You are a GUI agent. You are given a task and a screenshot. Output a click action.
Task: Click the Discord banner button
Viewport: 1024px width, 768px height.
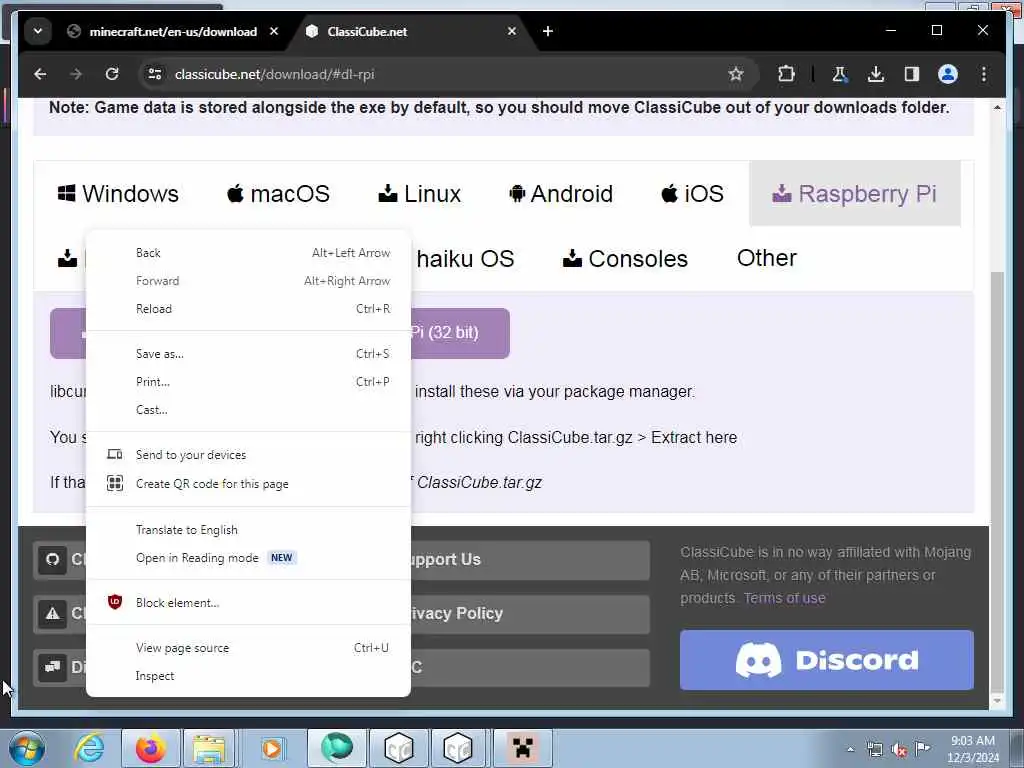[x=826, y=660]
